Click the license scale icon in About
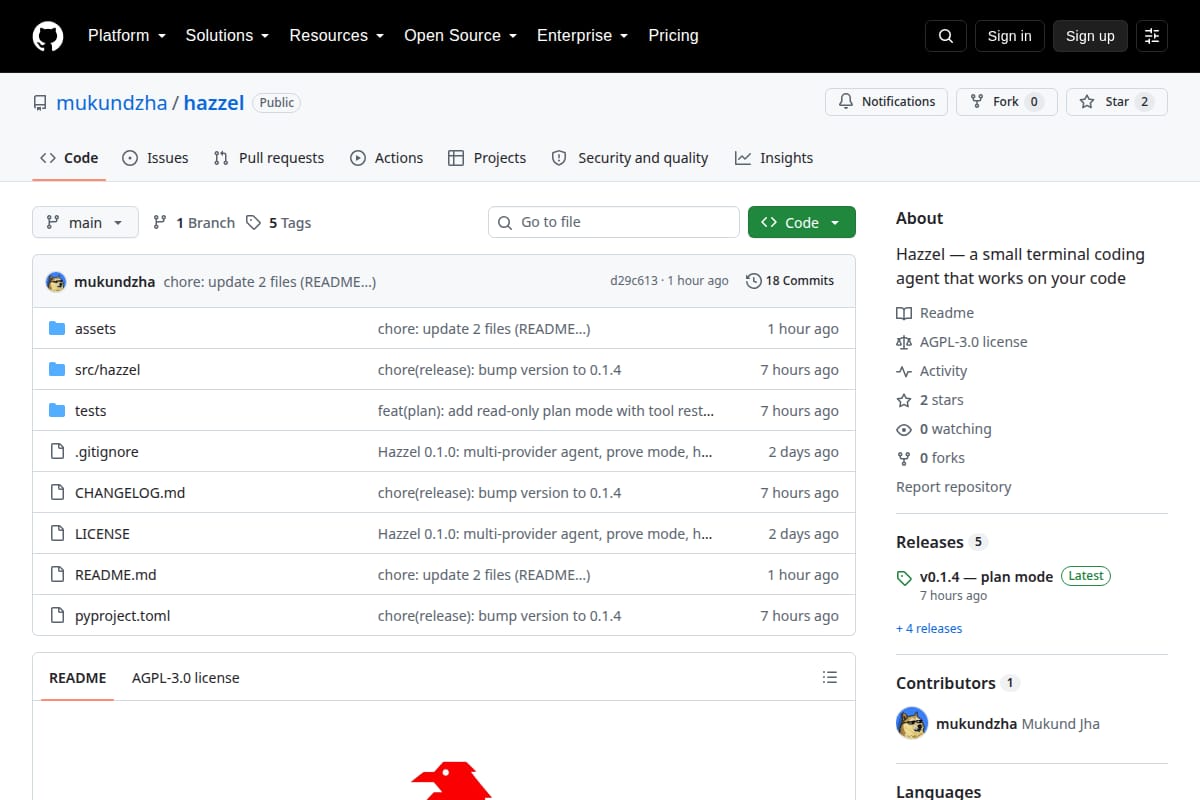 point(904,342)
